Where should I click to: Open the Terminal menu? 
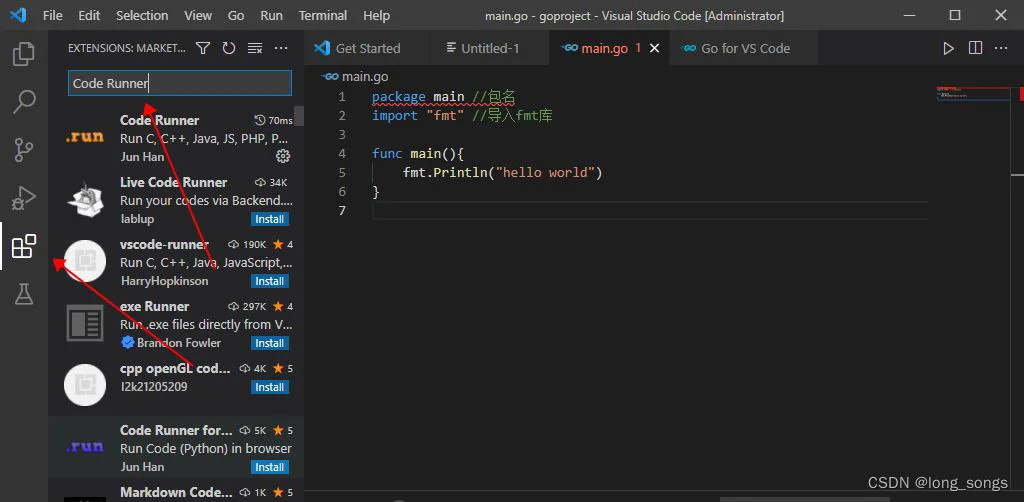coord(323,15)
